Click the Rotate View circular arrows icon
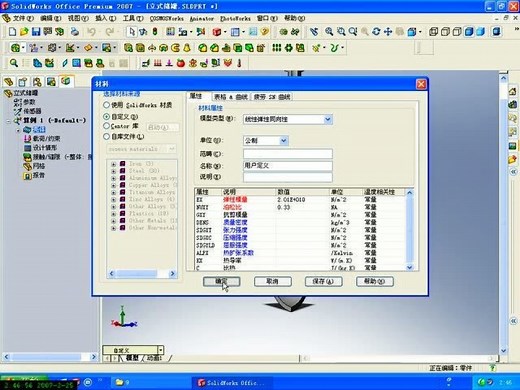This screenshot has width=520, height=390. tap(376, 32)
